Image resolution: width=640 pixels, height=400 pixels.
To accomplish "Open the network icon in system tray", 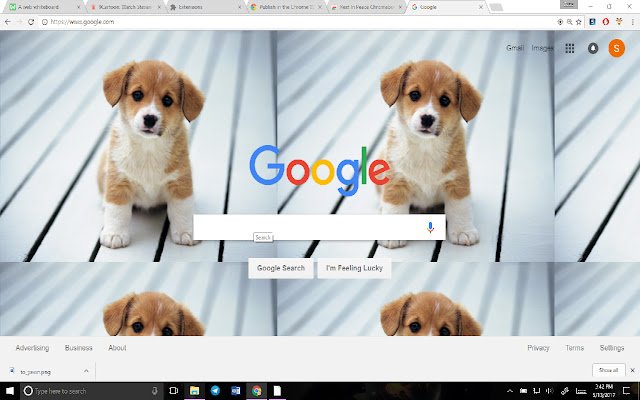I will point(537,391).
